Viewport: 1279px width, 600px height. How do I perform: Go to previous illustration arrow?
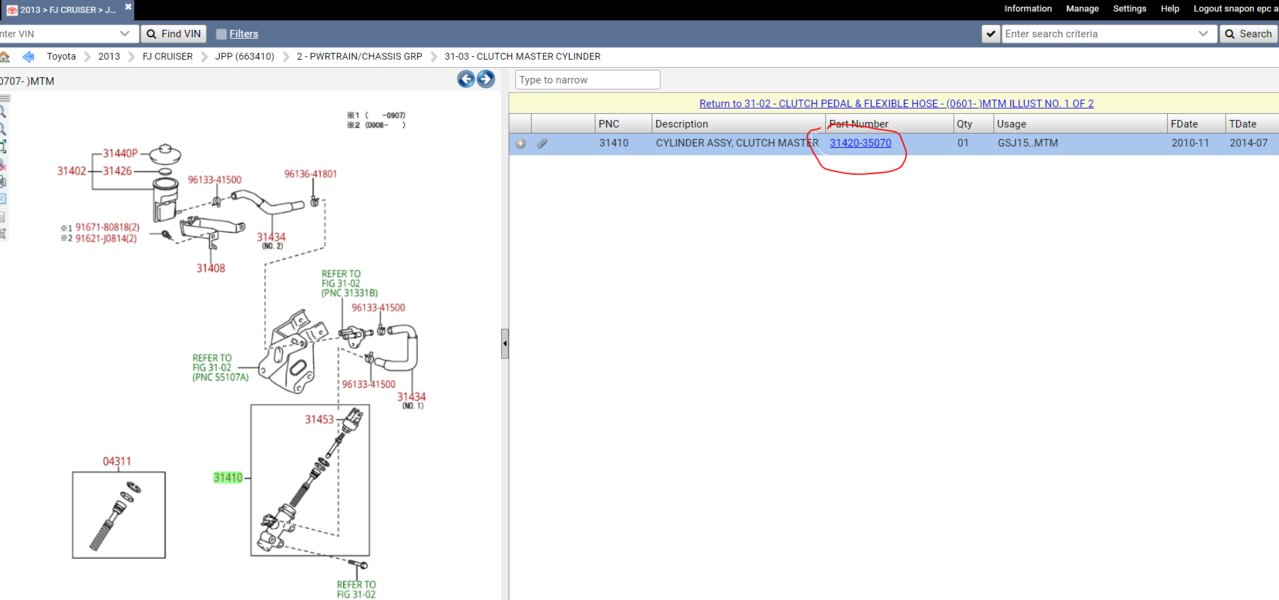pyautogui.click(x=466, y=79)
